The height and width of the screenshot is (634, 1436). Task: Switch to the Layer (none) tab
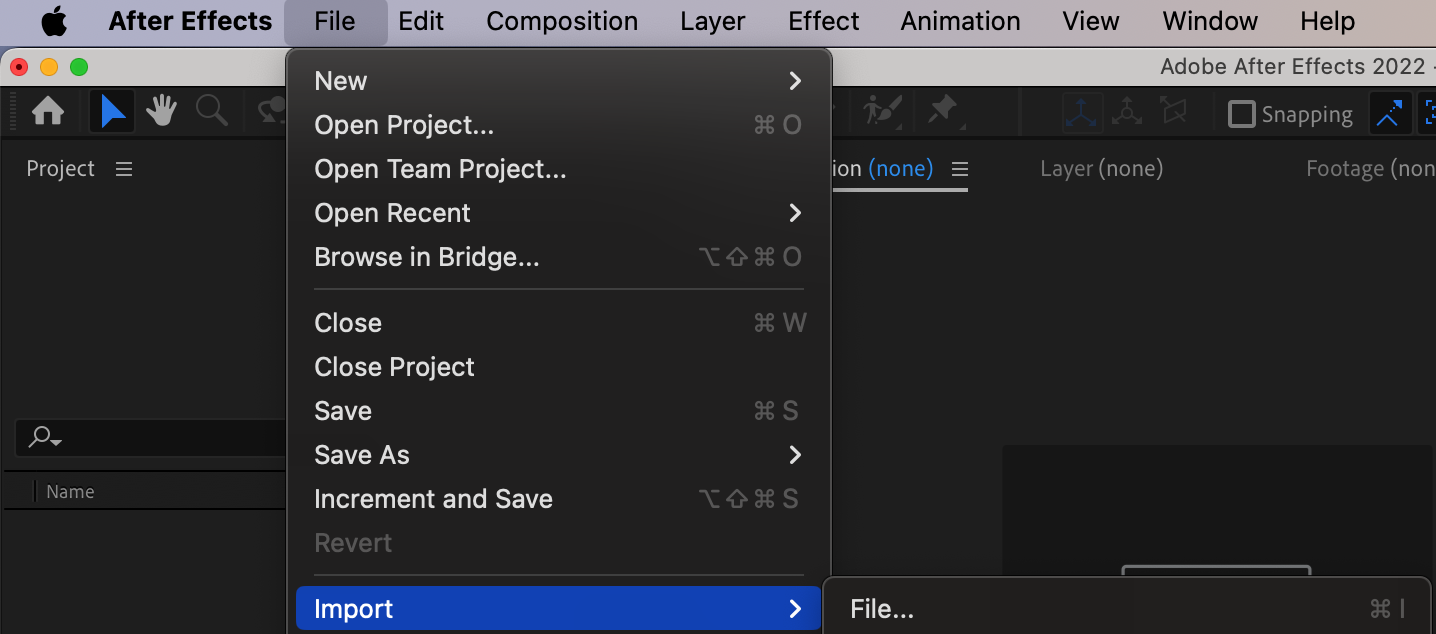click(x=1101, y=169)
